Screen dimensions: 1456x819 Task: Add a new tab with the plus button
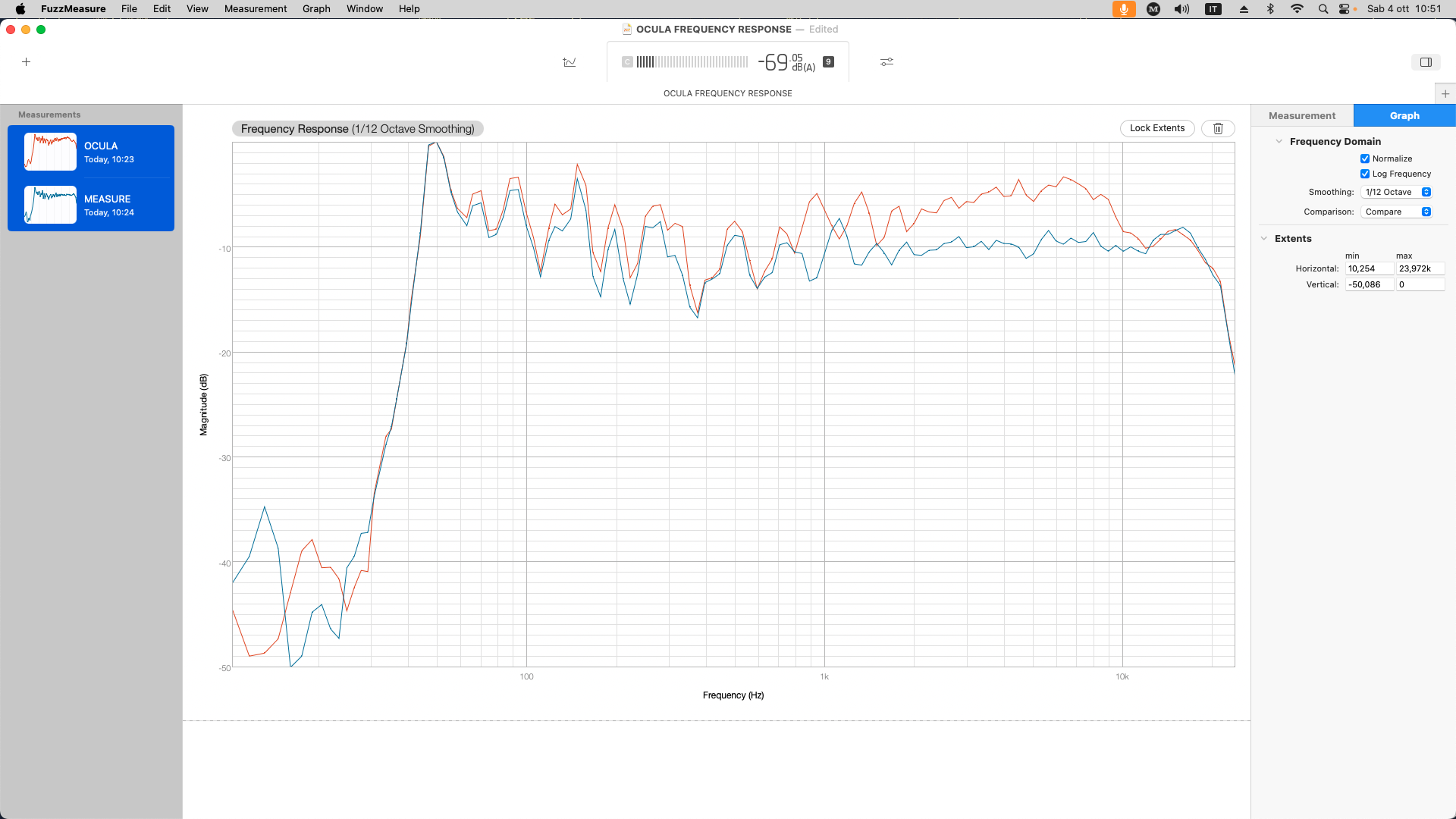coord(1445,94)
